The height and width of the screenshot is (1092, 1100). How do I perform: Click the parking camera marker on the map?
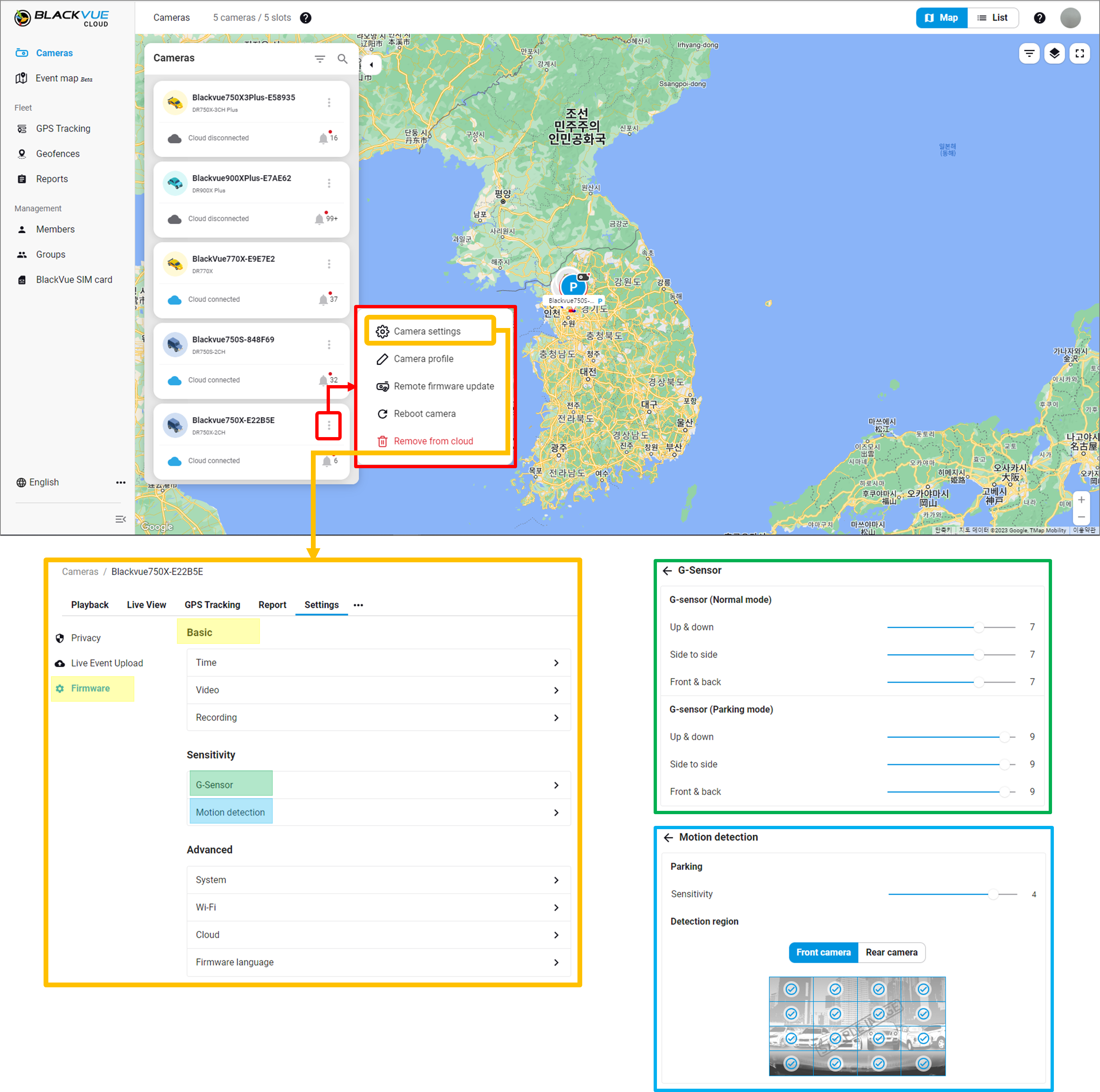tap(573, 286)
